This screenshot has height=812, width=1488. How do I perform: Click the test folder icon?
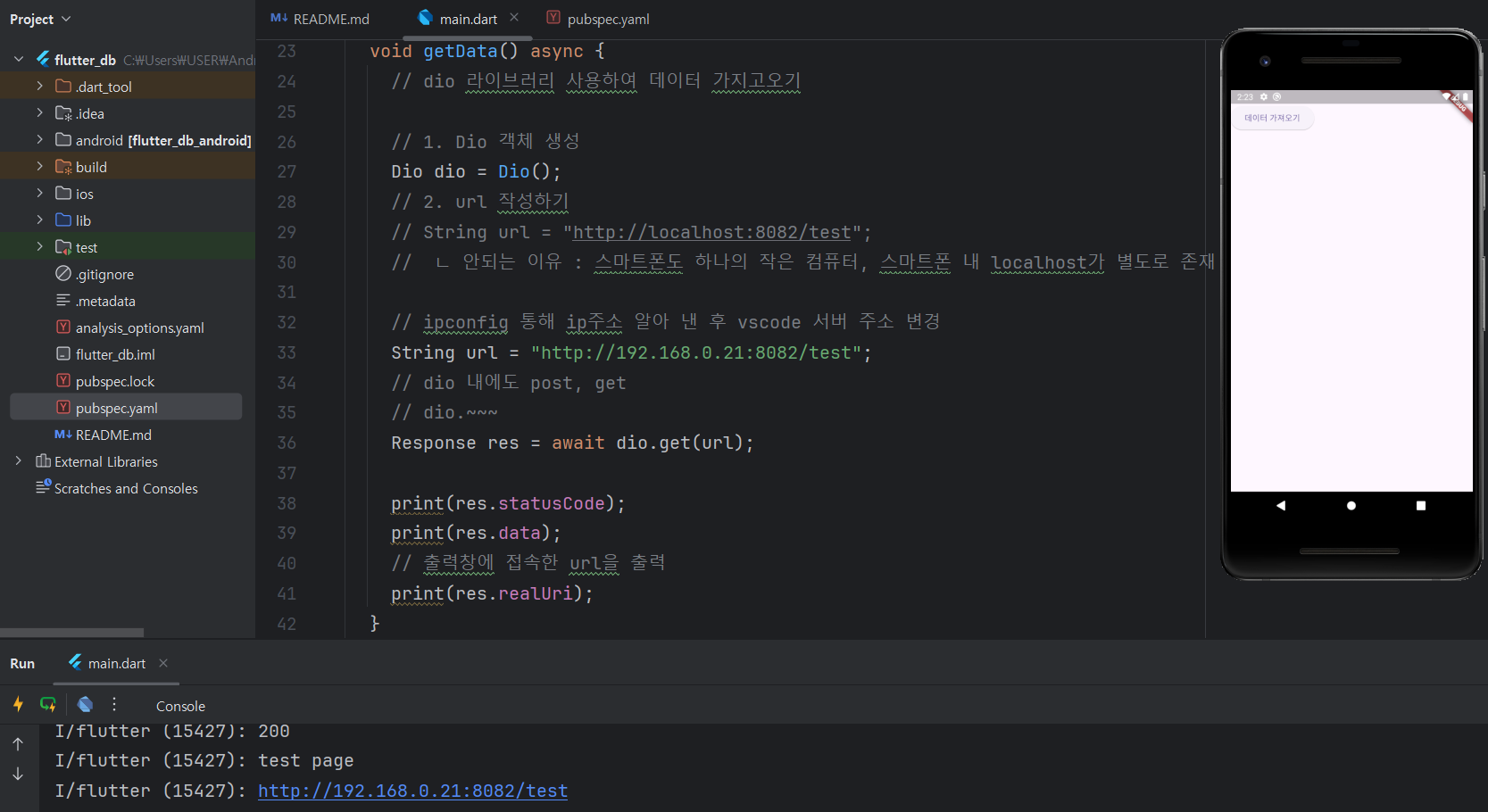click(x=63, y=247)
